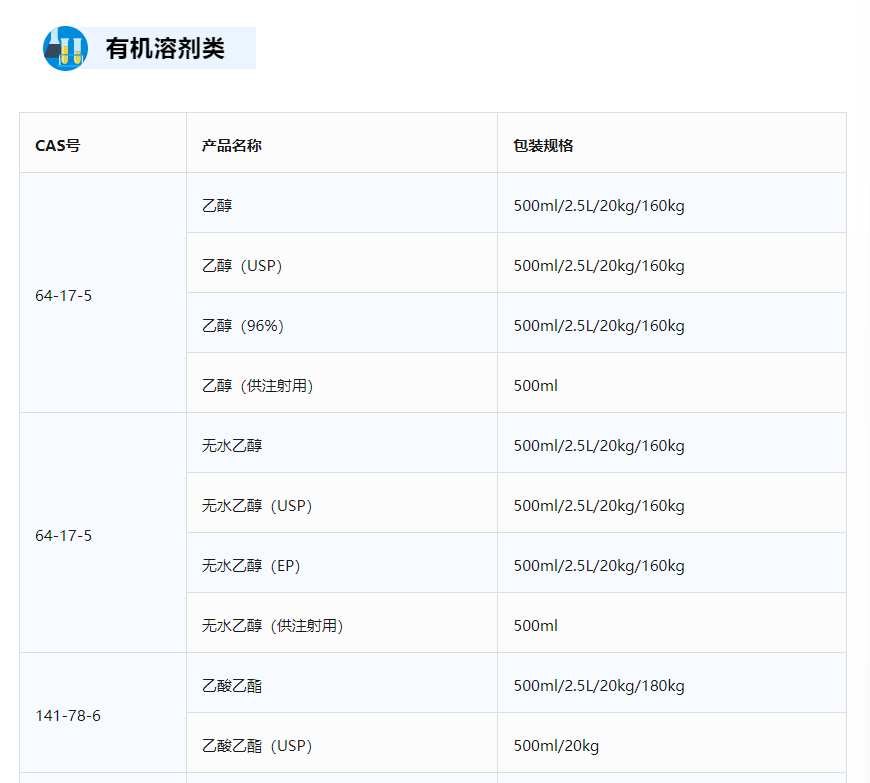
Task: Select the 乙酸乙酯 product name cell
Action: pyautogui.click(x=232, y=686)
